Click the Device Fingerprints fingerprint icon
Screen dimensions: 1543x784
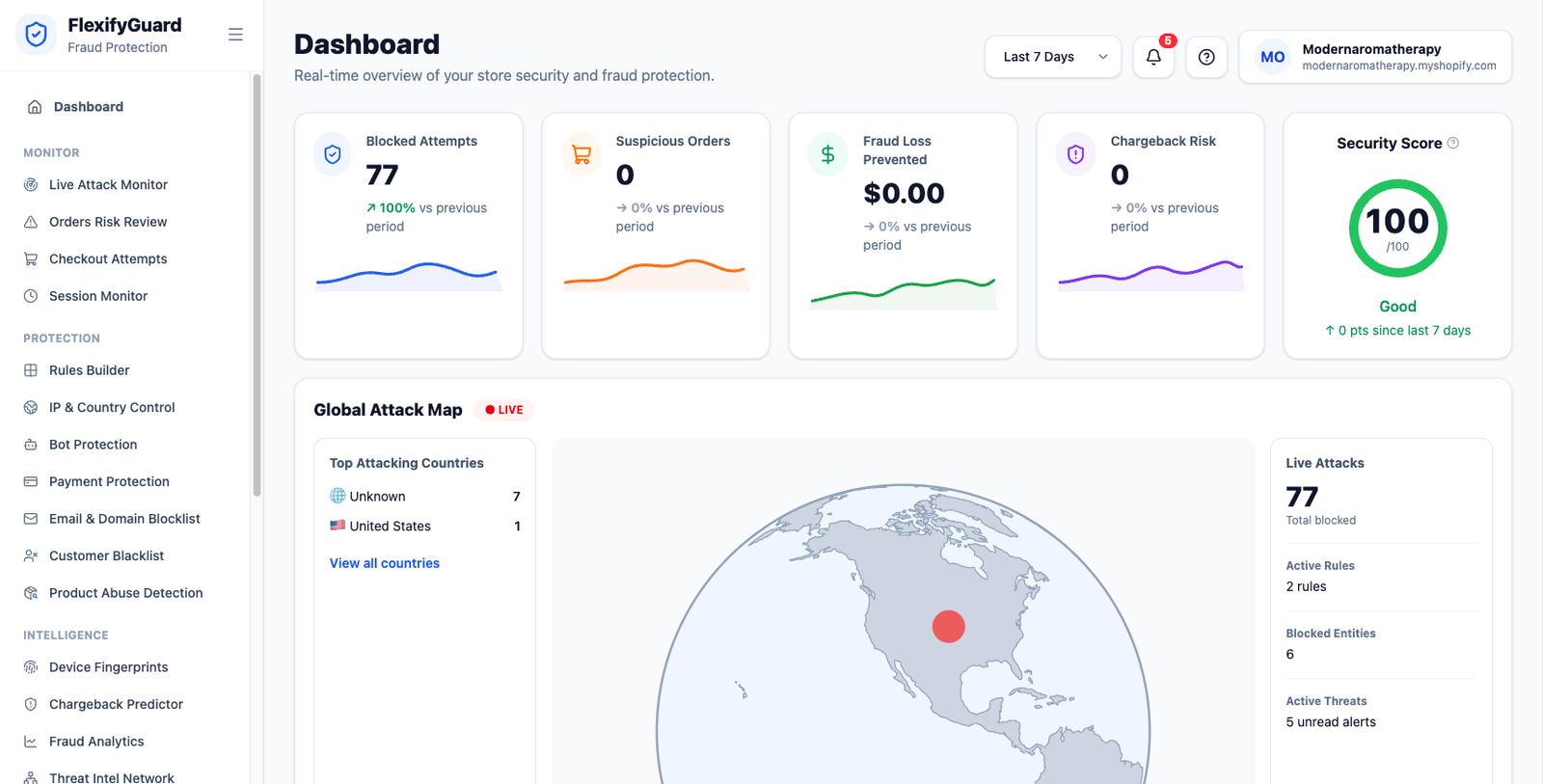[x=31, y=667]
